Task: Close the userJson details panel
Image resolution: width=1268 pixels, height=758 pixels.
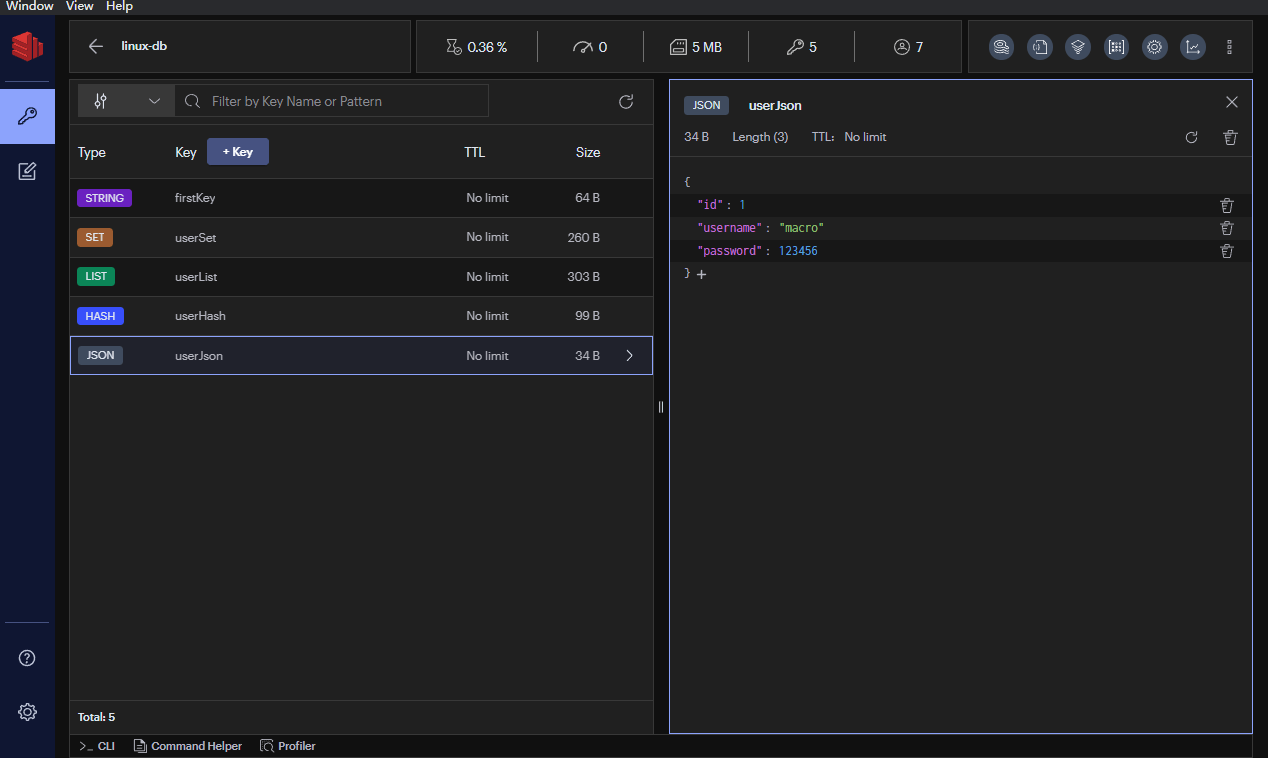Action: tap(1232, 102)
